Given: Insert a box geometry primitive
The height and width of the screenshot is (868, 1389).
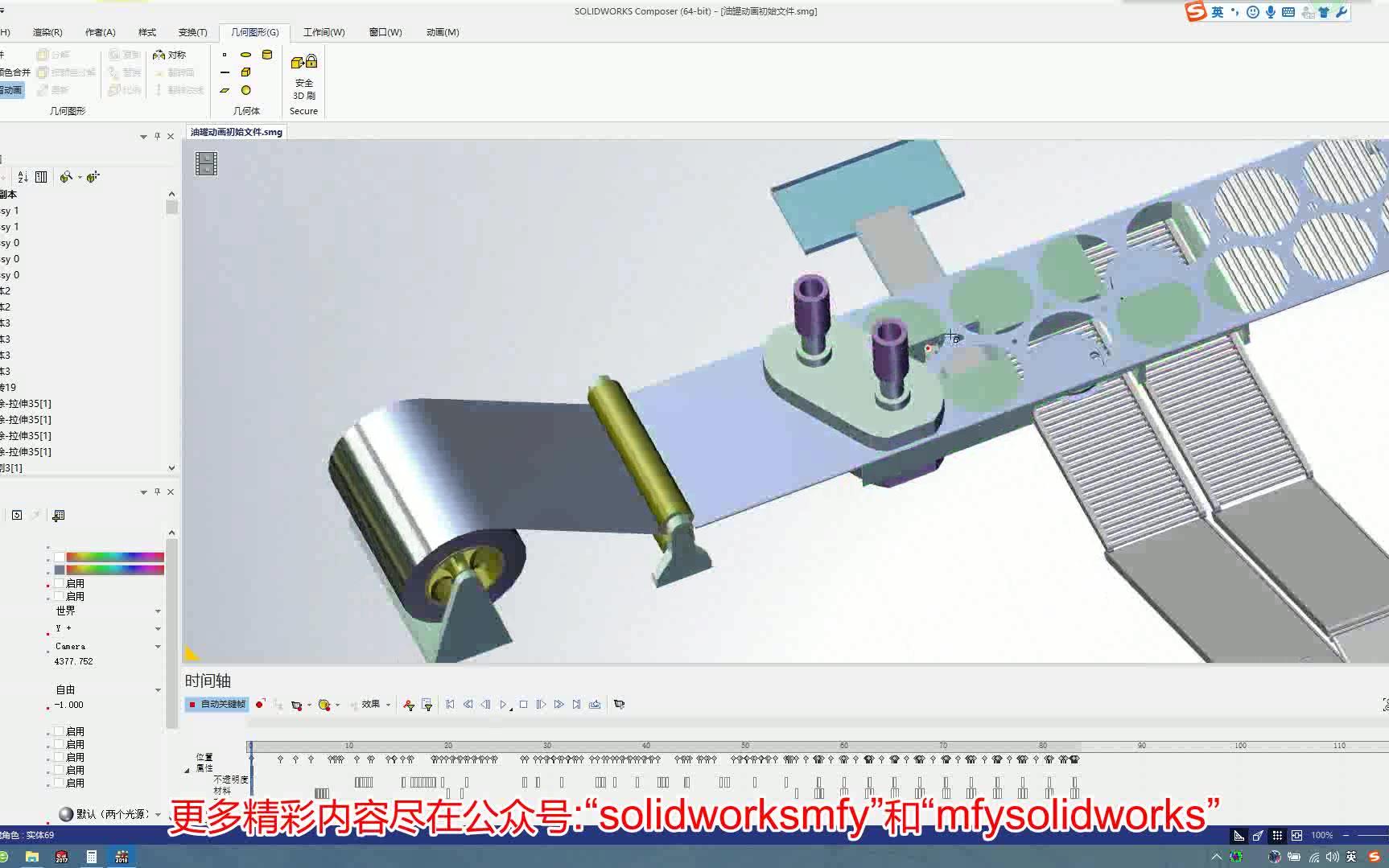Looking at the screenshot, I should click(x=246, y=72).
